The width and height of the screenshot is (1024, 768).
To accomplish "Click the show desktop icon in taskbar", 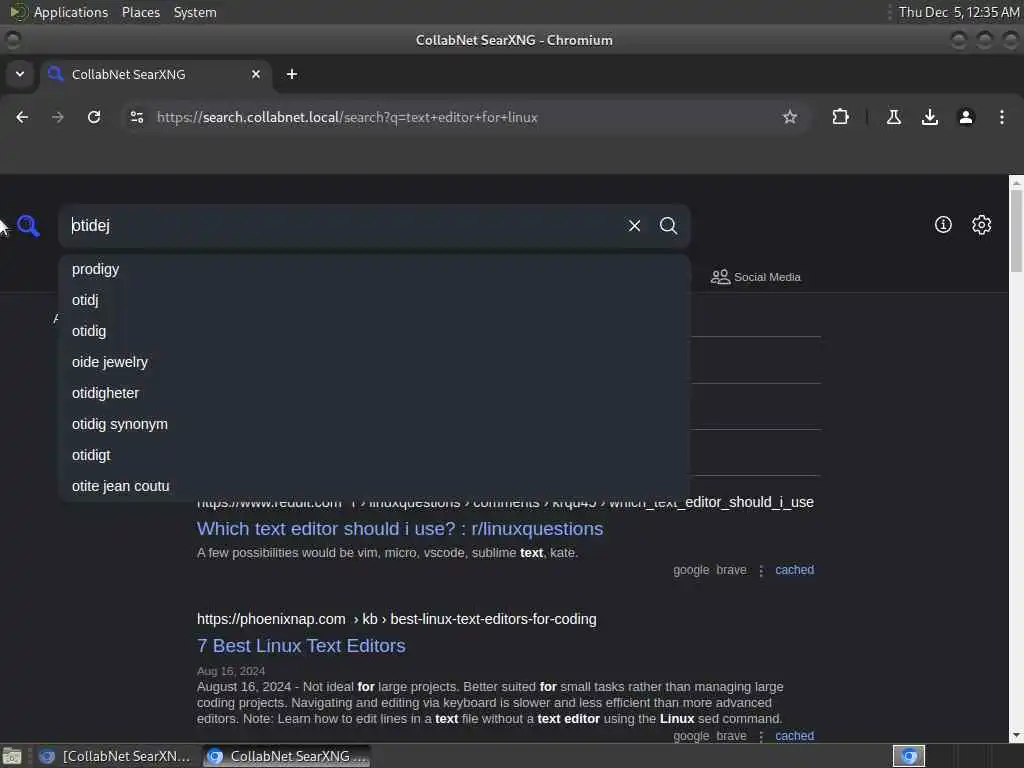I will pos(12,756).
